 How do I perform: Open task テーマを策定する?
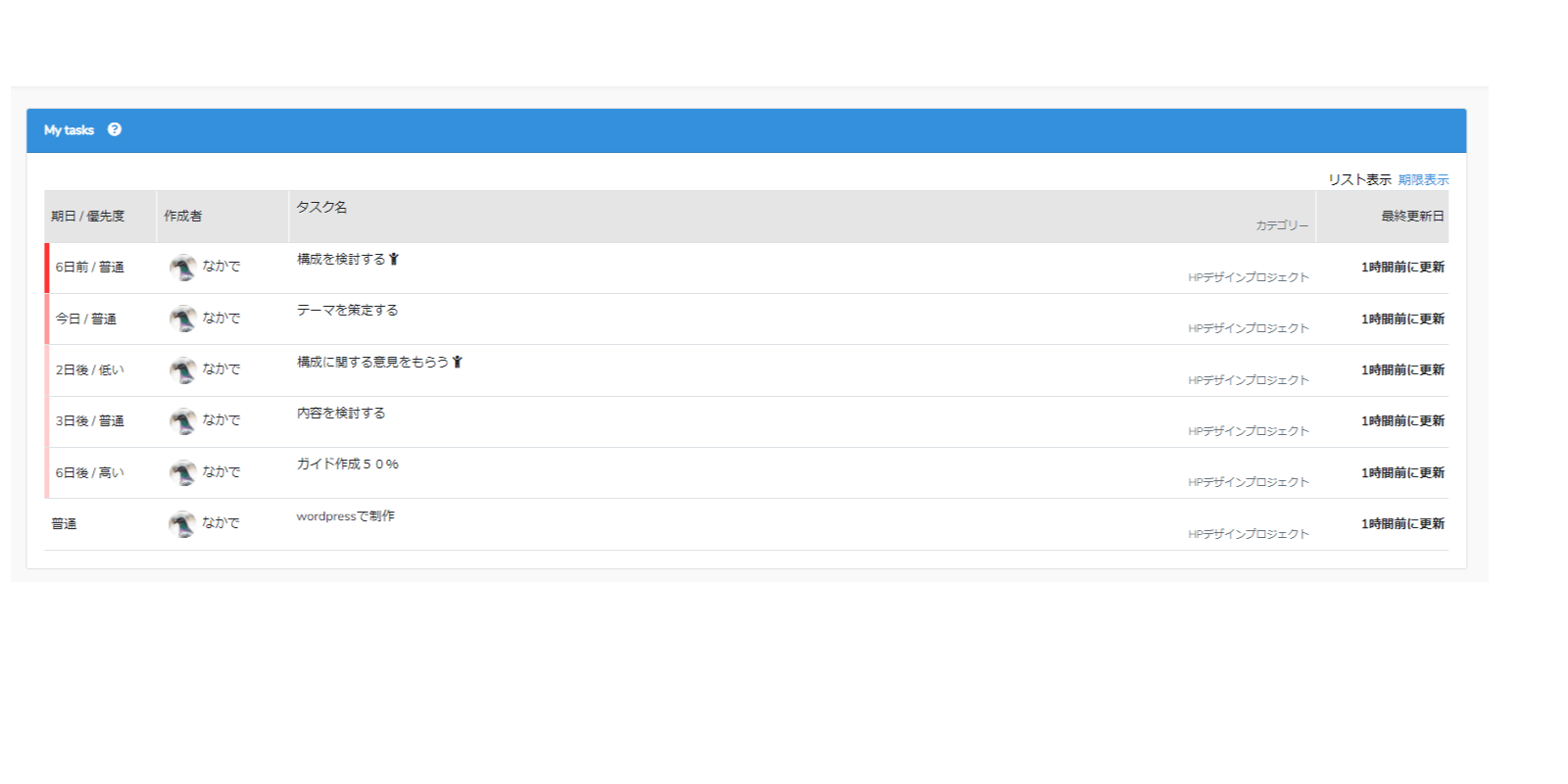[x=347, y=310]
